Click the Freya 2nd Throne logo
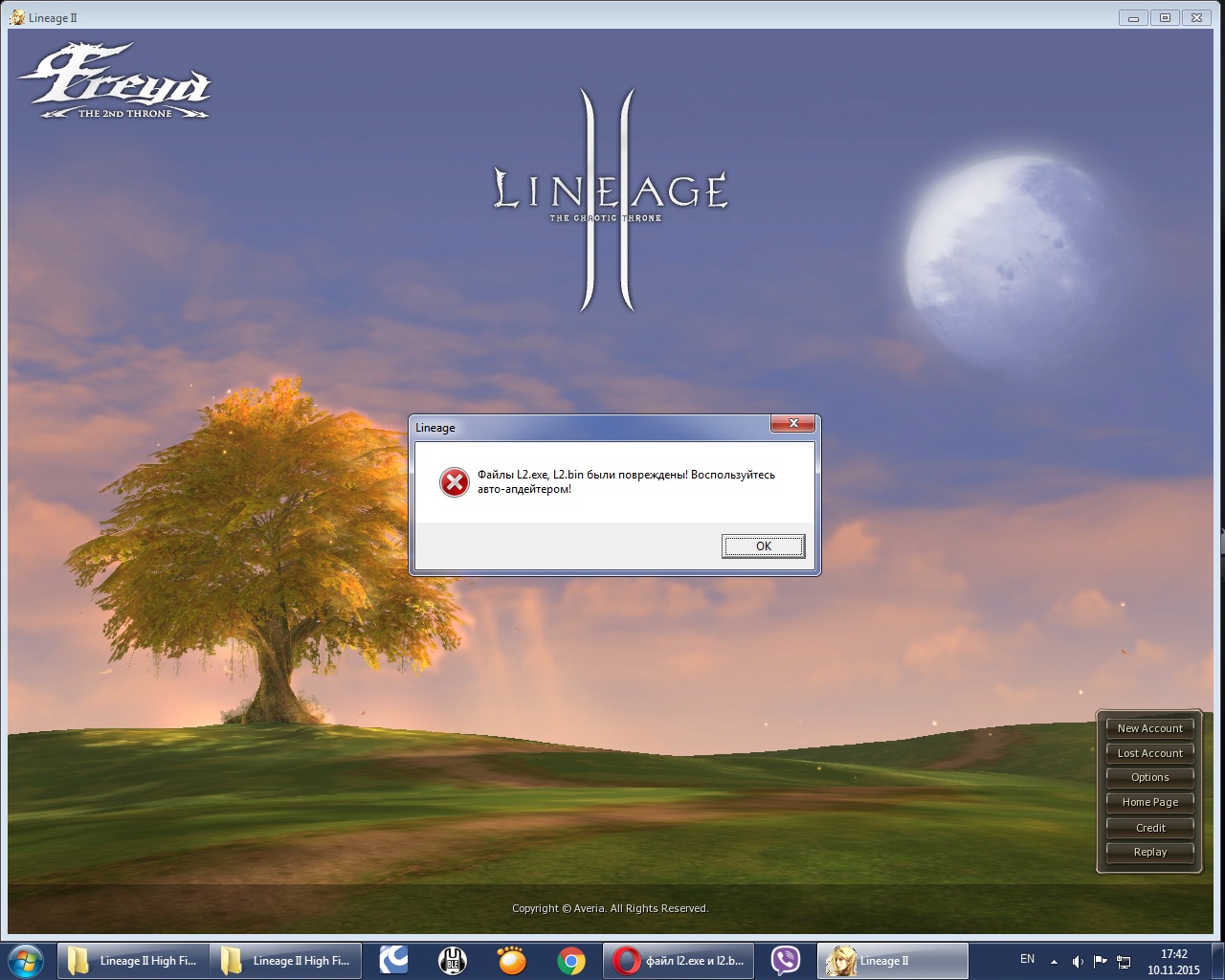Viewport: 1225px width, 980px height. pos(116,81)
